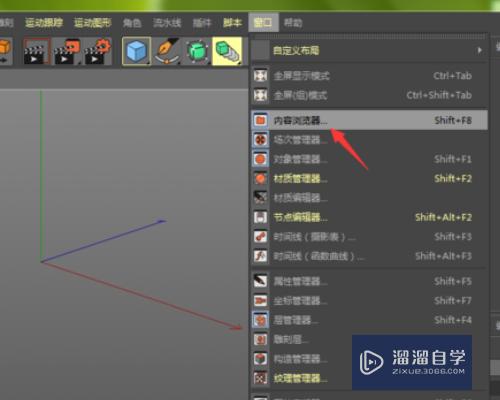Open 雕刻层 menu entry

click(301, 340)
